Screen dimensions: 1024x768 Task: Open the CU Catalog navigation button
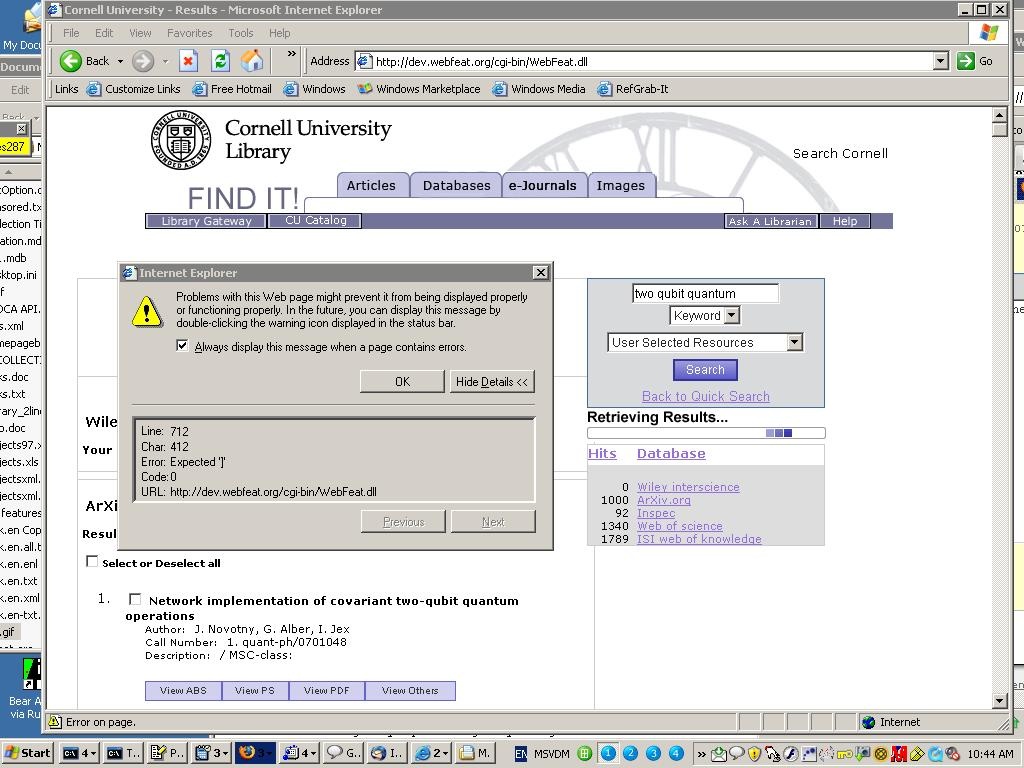point(315,221)
